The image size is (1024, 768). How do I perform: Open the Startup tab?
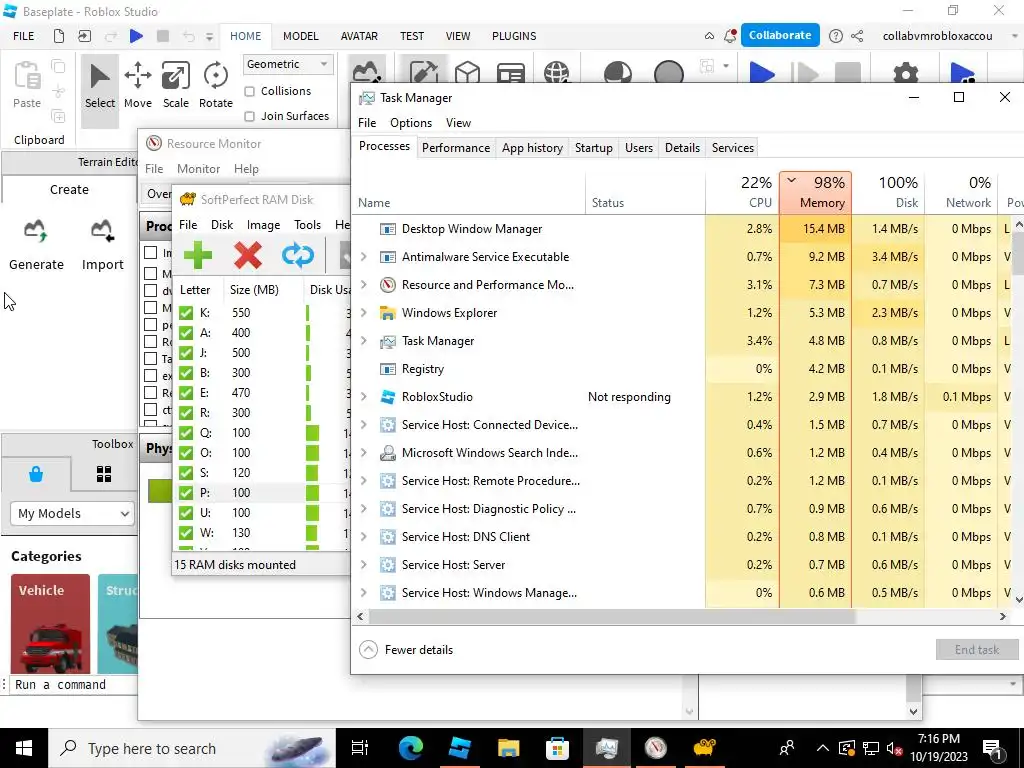[x=594, y=148]
